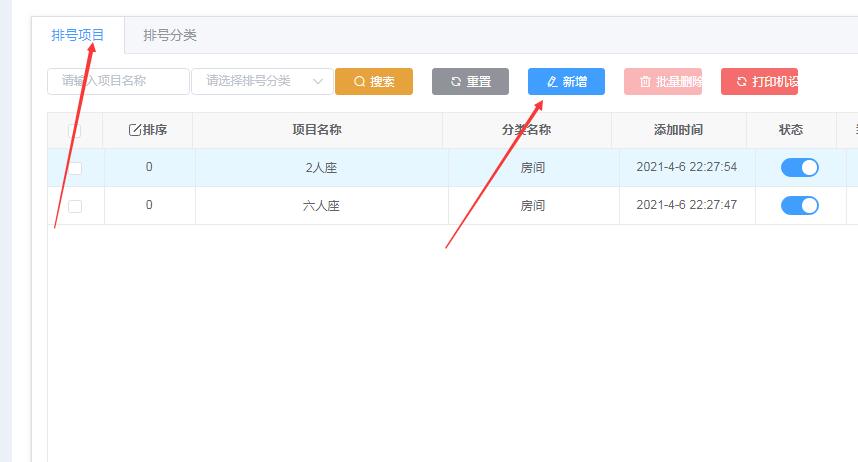Click the 分类名称 column header
Viewport: 858px width, 462px height.
click(x=526, y=130)
